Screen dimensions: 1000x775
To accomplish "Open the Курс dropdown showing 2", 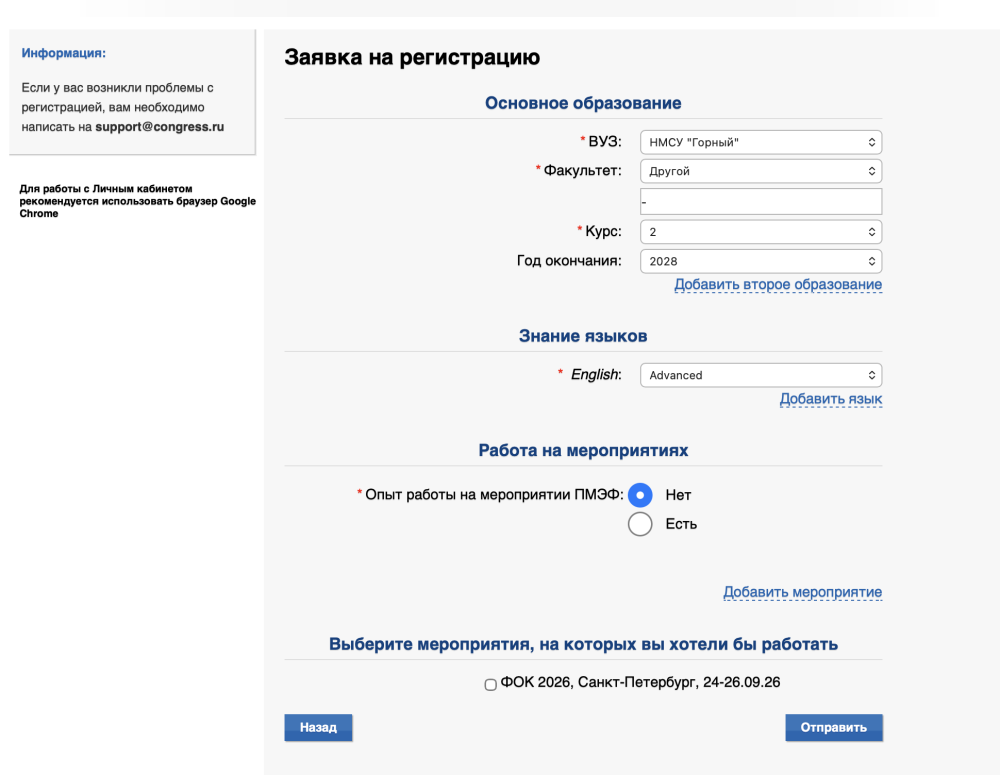I will (x=761, y=232).
